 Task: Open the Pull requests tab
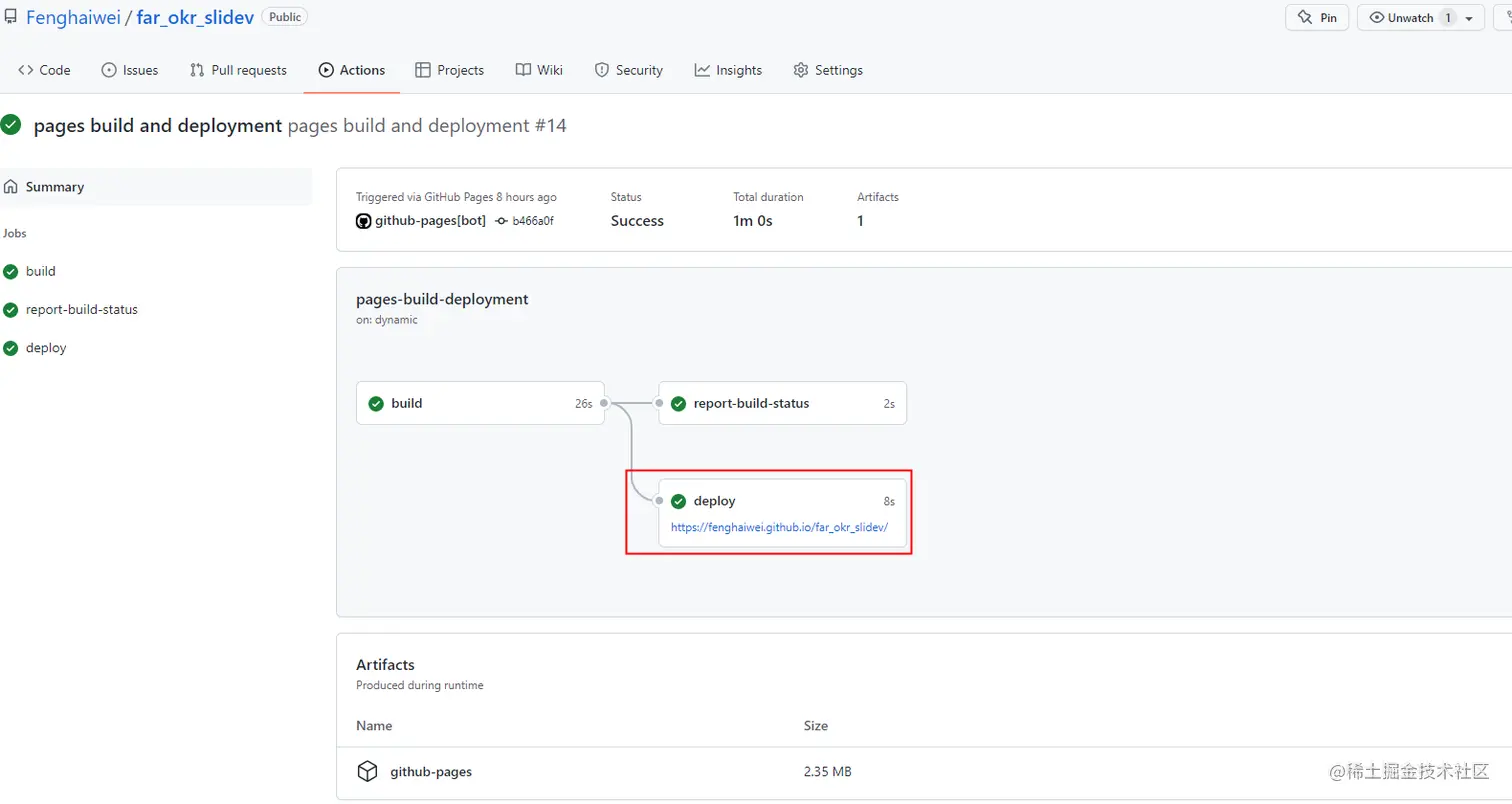pos(238,70)
